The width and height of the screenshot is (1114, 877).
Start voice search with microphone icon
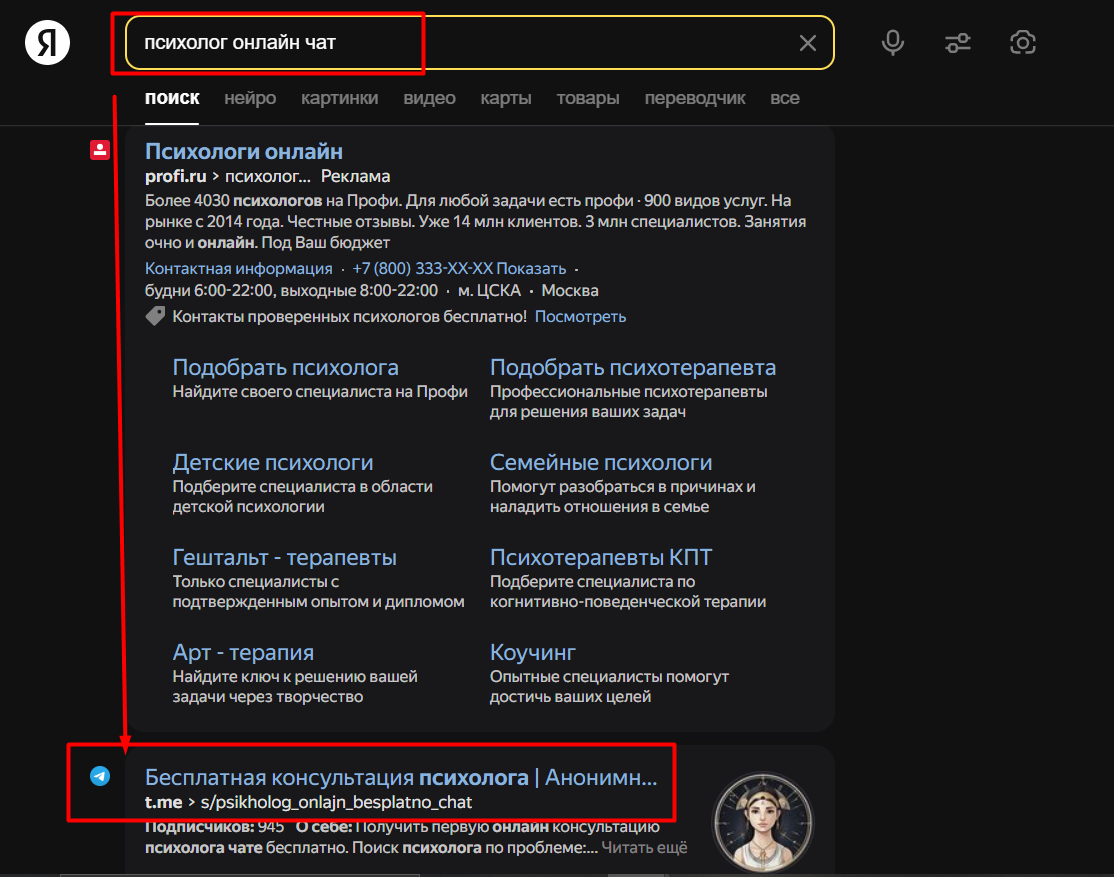tap(893, 42)
